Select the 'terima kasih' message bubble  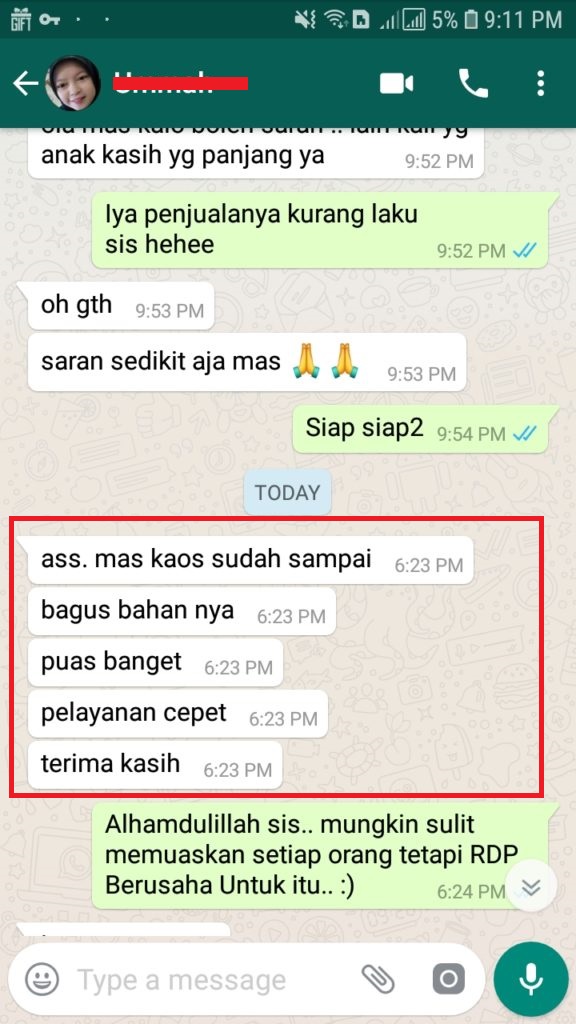[x=155, y=765]
